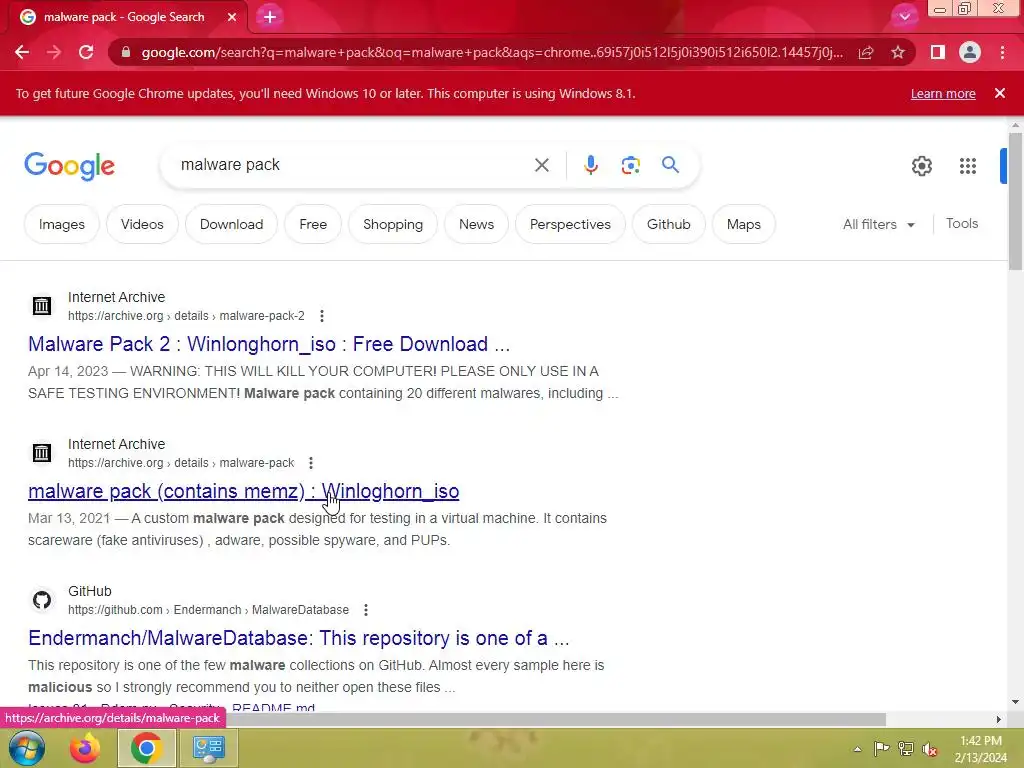Screen dimensions: 1024x768
Task: Open the Google apps grid
Action: (968, 166)
